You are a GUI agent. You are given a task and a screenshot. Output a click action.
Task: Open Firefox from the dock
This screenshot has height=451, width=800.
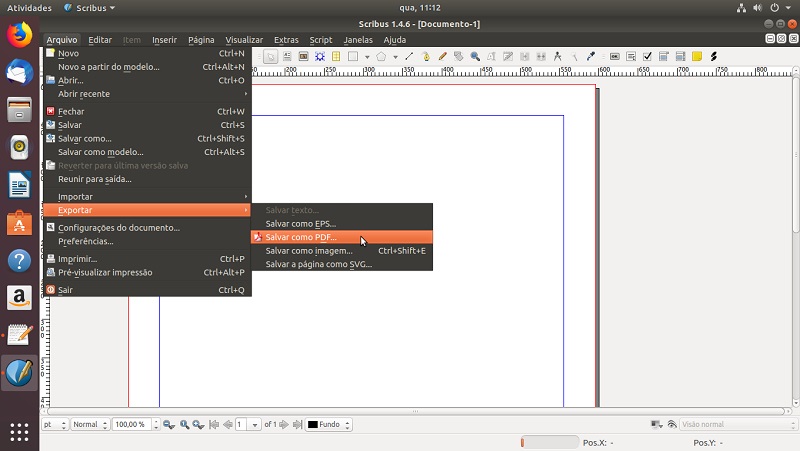pyautogui.click(x=19, y=35)
